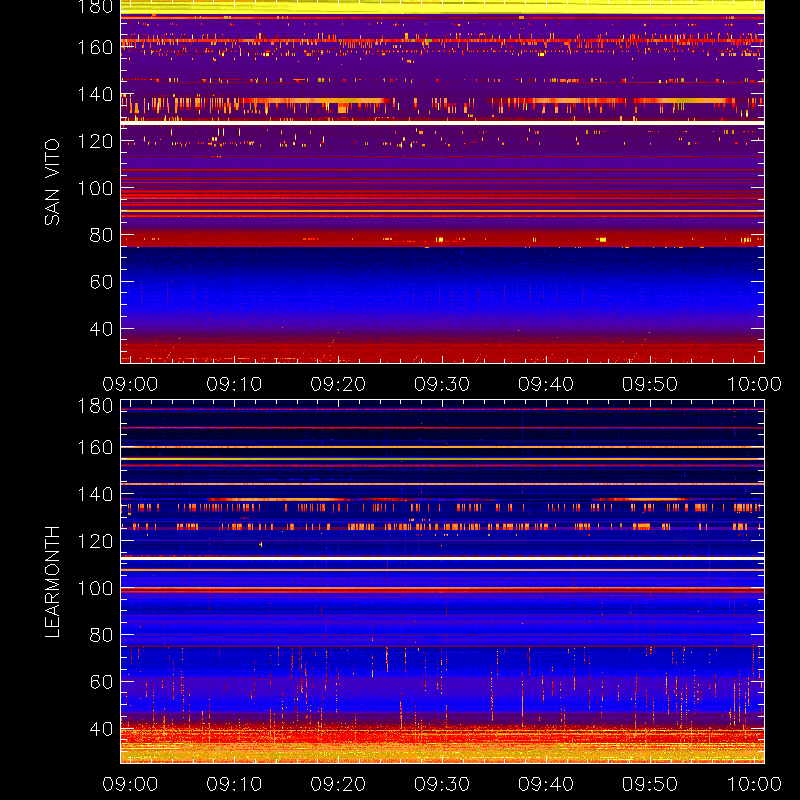Select the Learmonth 60 frequency label

(101, 682)
